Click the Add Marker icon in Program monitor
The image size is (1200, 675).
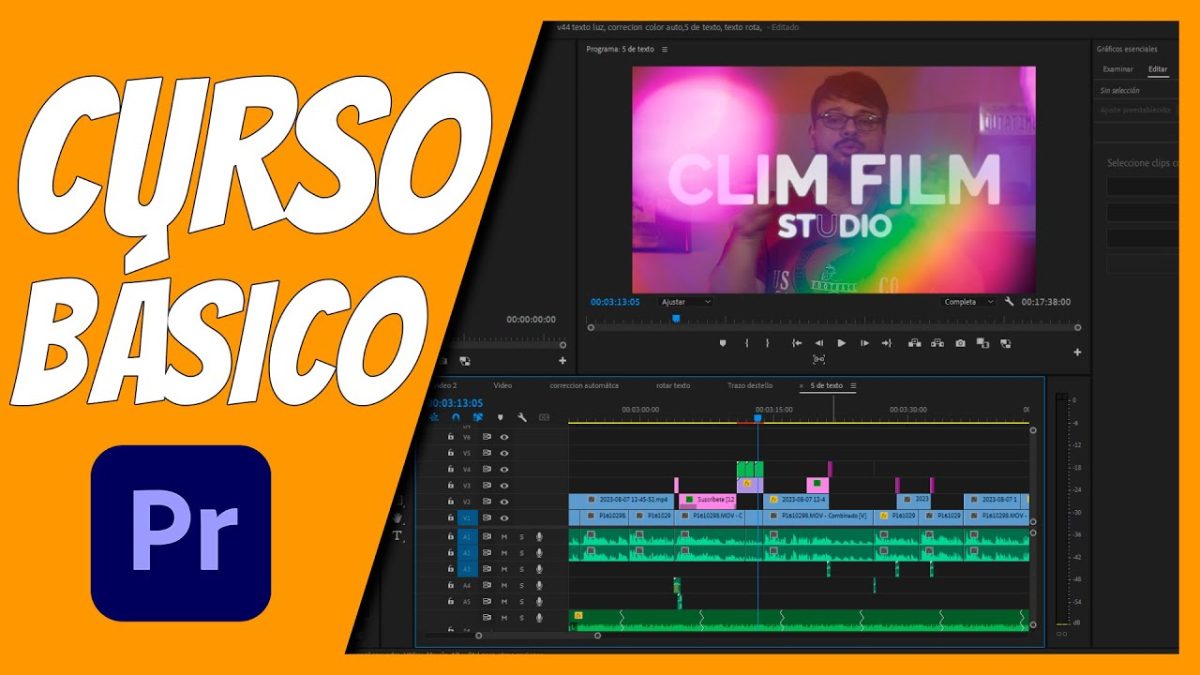tap(723, 343)
